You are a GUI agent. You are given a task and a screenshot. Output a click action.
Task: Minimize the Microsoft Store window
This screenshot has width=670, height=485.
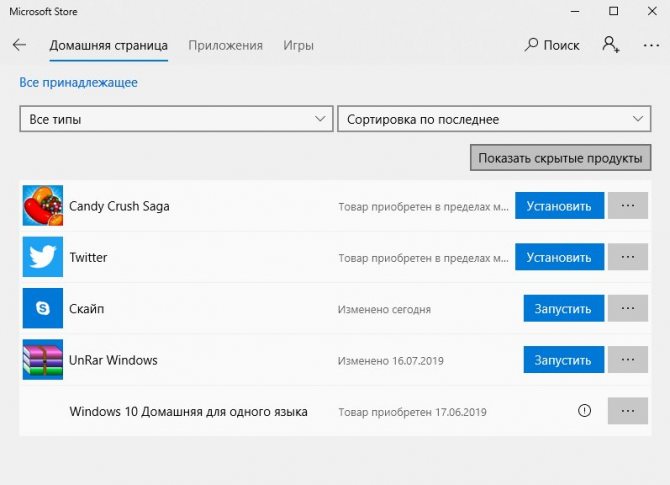tap(575, 12)
